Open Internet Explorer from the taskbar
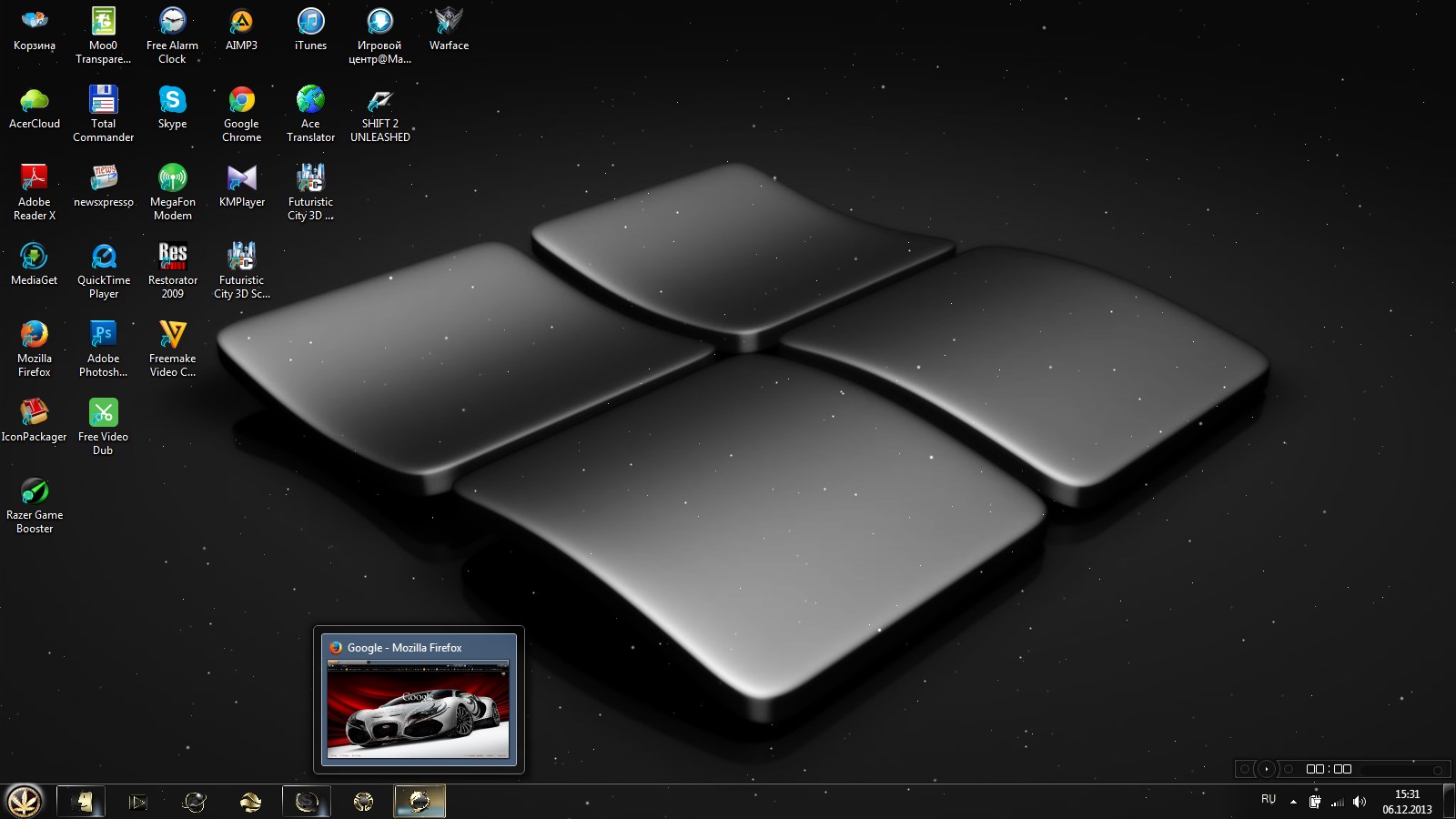This screenshot has width=1456, height=819. click(x=194, y=802)
